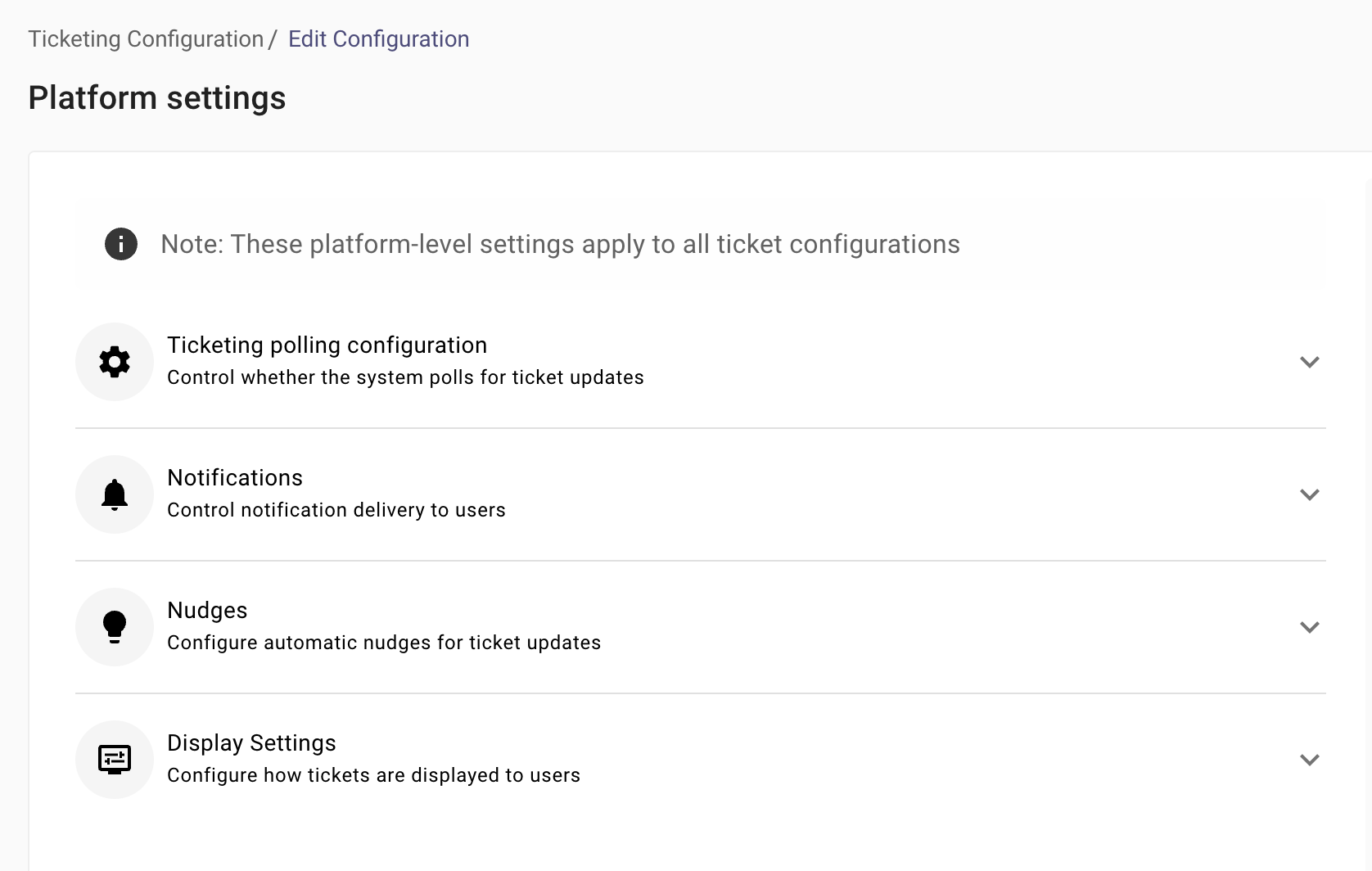Click "Configure automatic nudges" description text

(384, 643)
